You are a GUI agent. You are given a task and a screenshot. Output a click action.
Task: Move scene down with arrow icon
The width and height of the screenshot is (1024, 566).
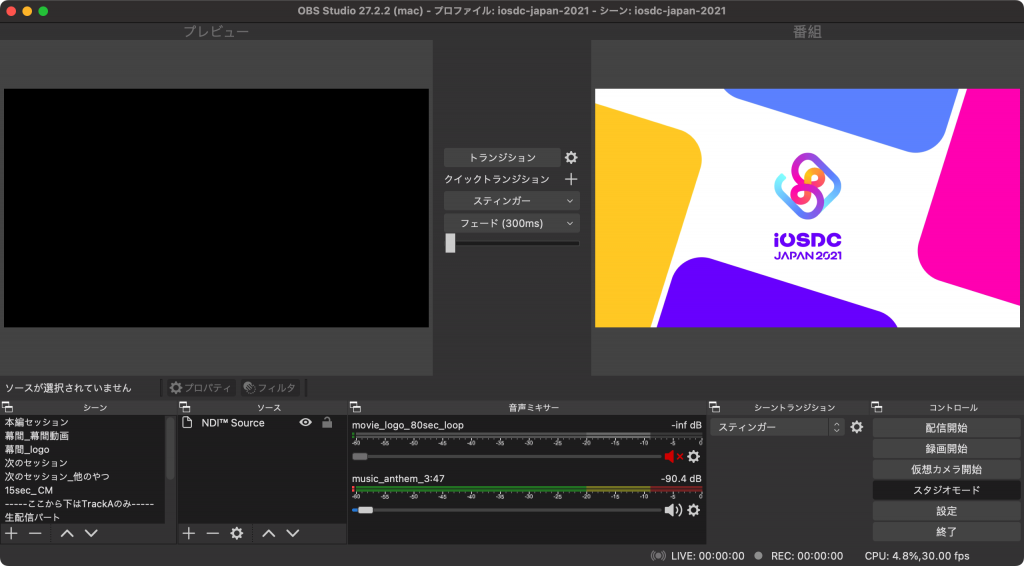[x=91, y=533]
